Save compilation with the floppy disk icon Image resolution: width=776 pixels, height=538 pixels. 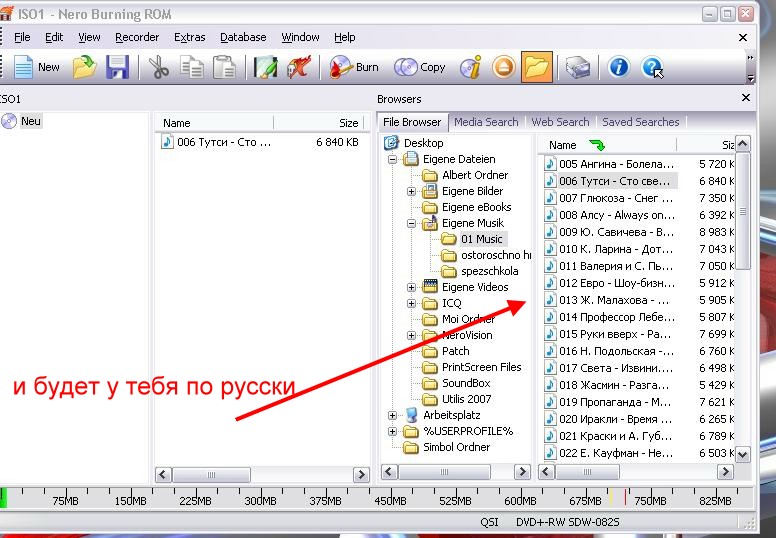click(x=117, y=67)
